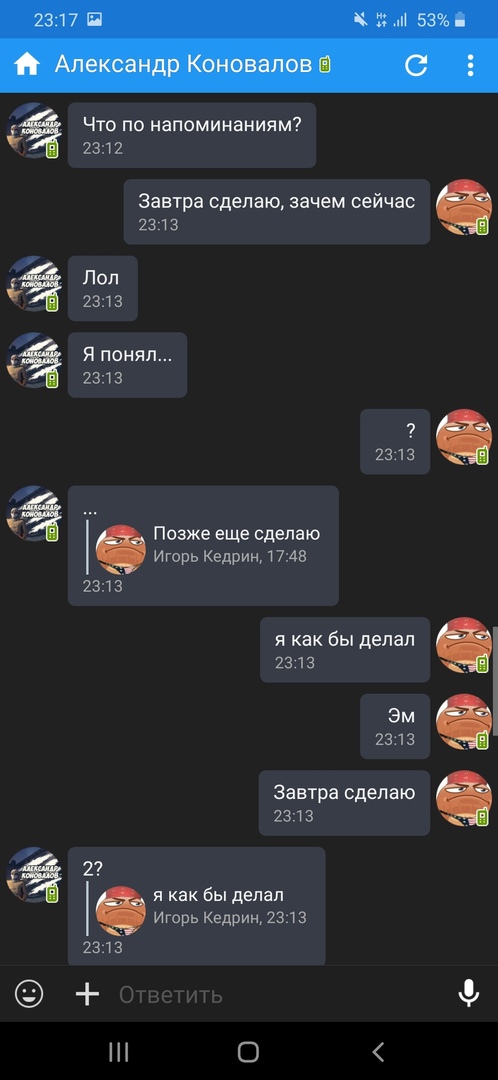Tap the Ответить message input field
Image resolution: width=498 pixels, height=1080 pixels.
(x=276, y=994)
